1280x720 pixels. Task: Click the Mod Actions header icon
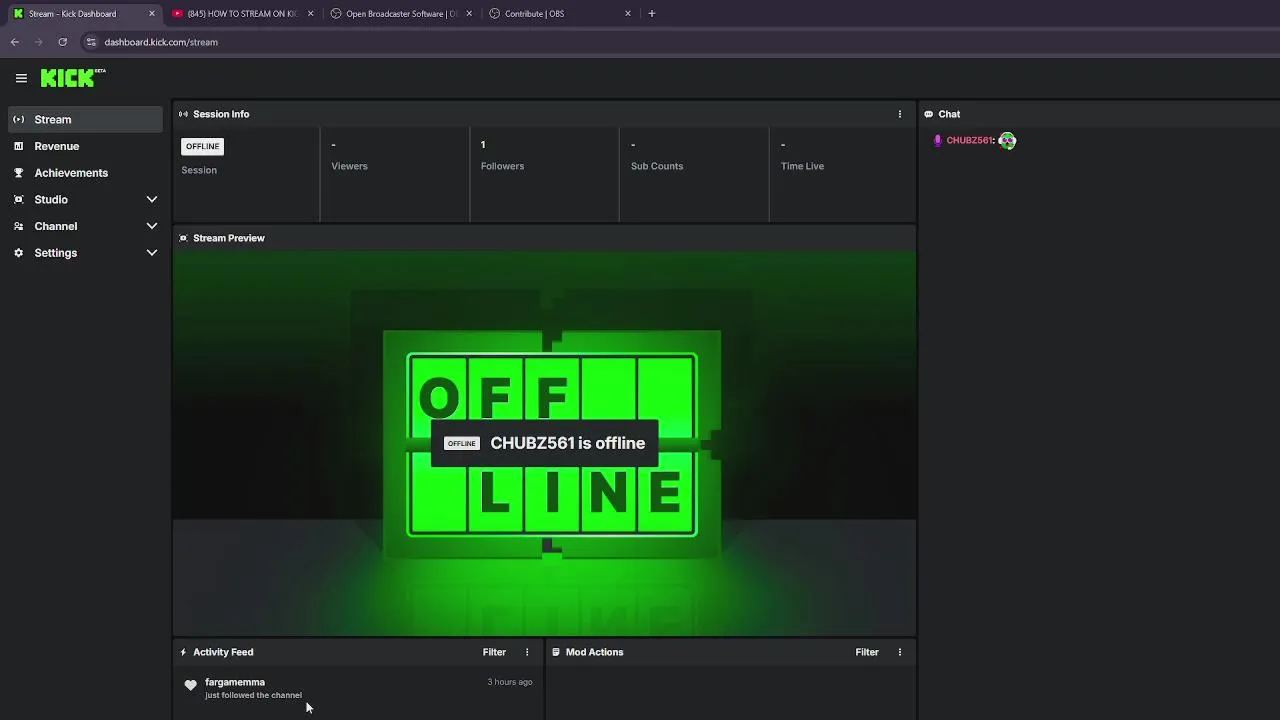point(556,652)
